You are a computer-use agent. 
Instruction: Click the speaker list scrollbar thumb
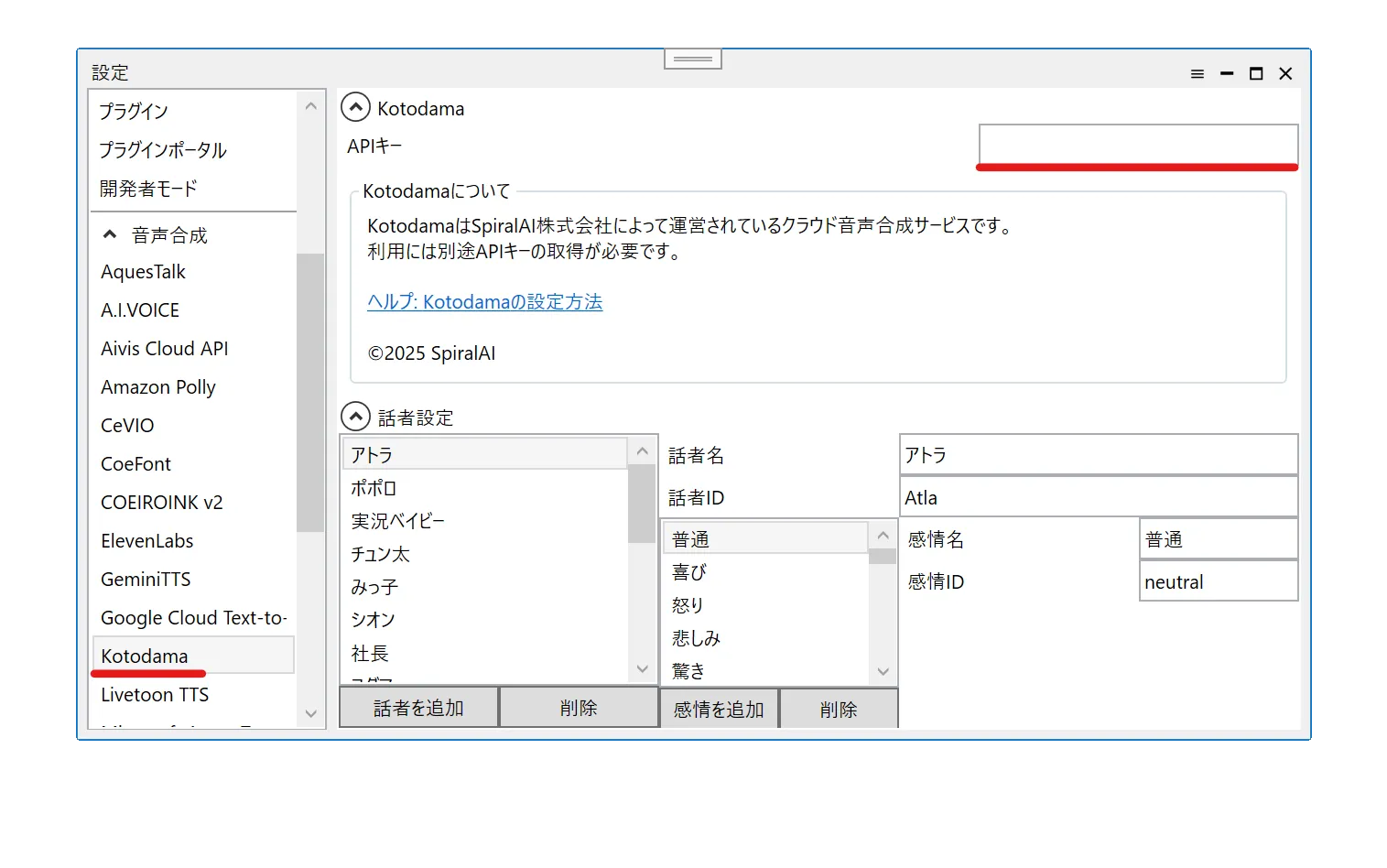[x=643, y=505]
